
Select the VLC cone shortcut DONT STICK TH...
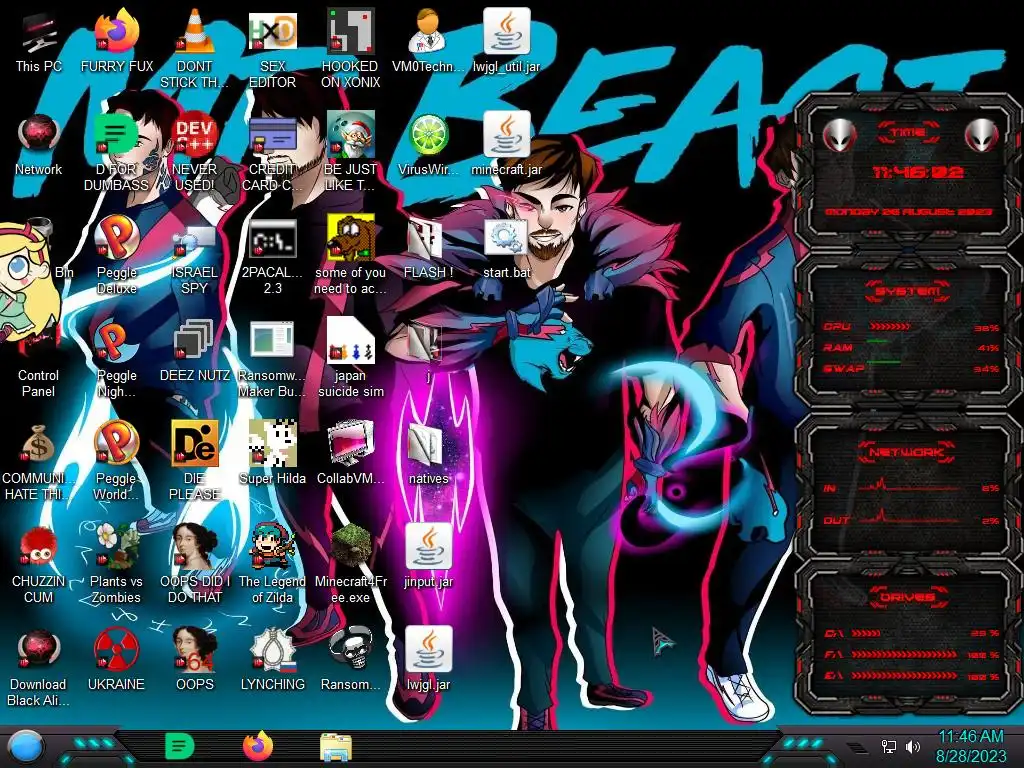tap(194, 47)
